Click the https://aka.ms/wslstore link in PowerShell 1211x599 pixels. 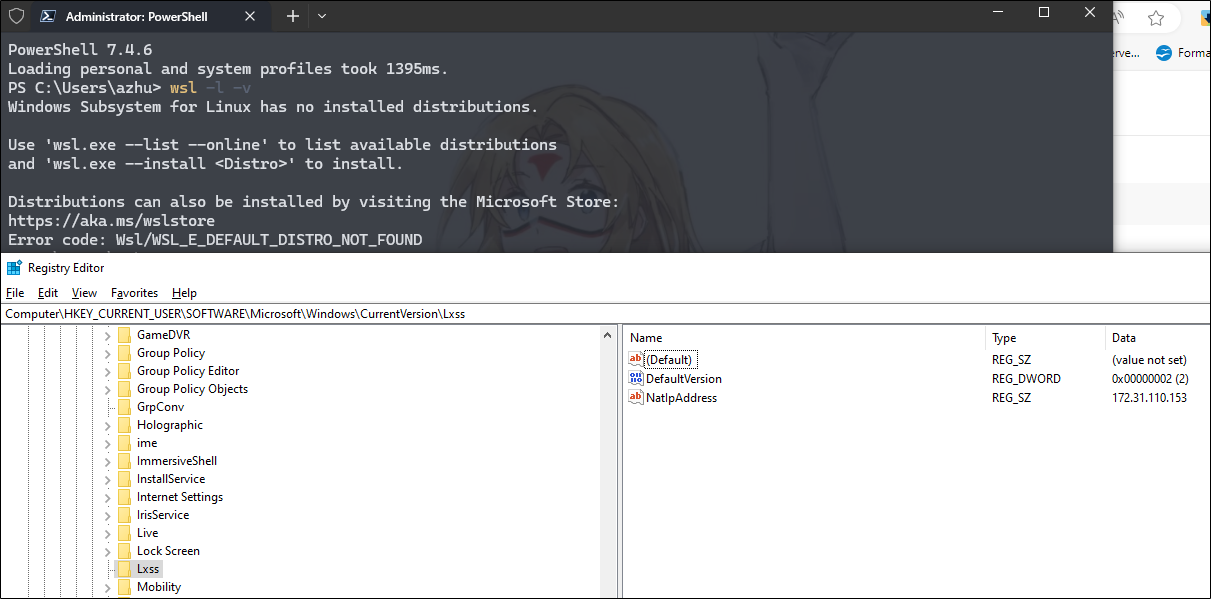click(111, 221)
